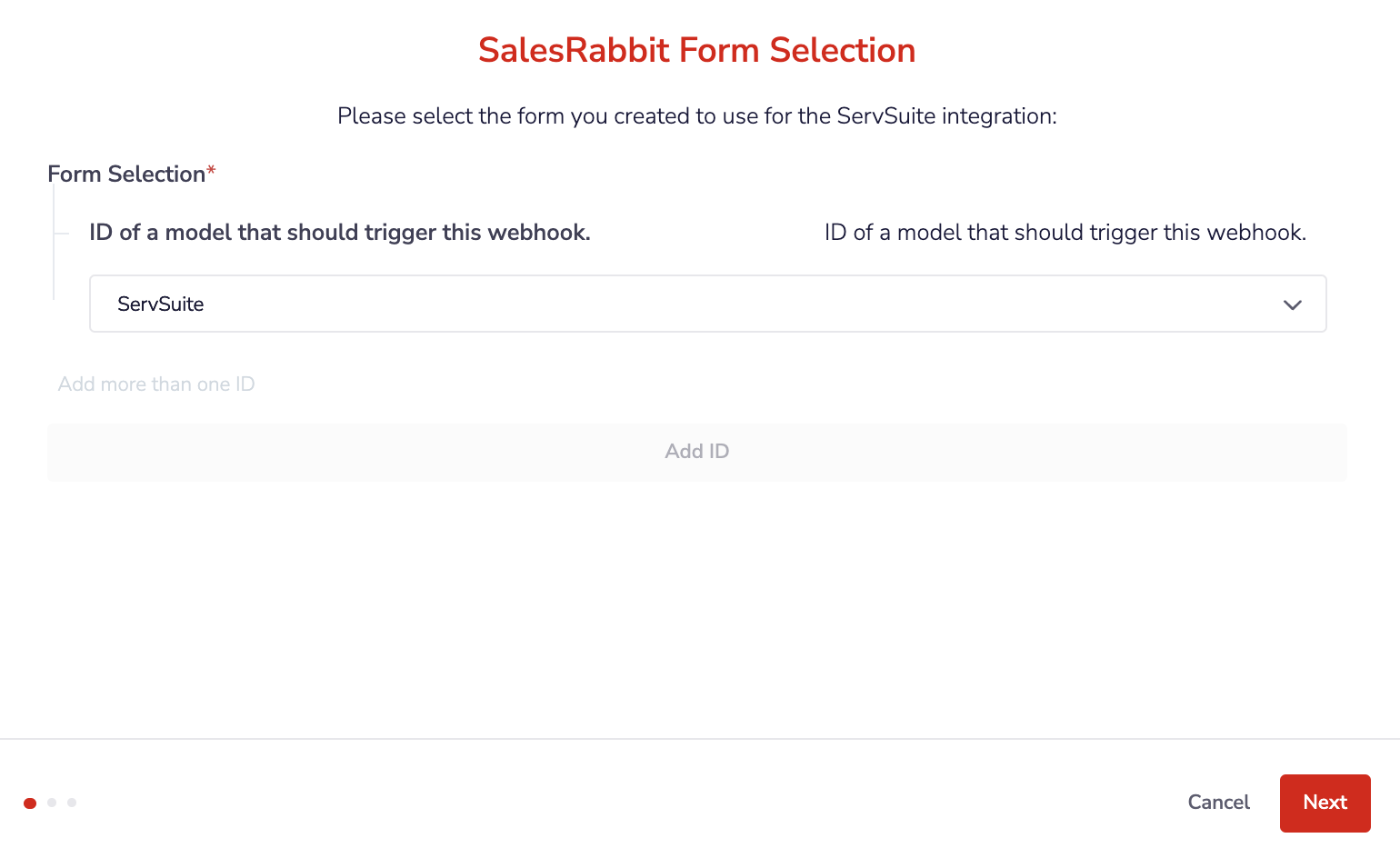This screenshot has height=858, width=1400.
Task: Jump to the third step indicator dot
Action: coord(72,803)
